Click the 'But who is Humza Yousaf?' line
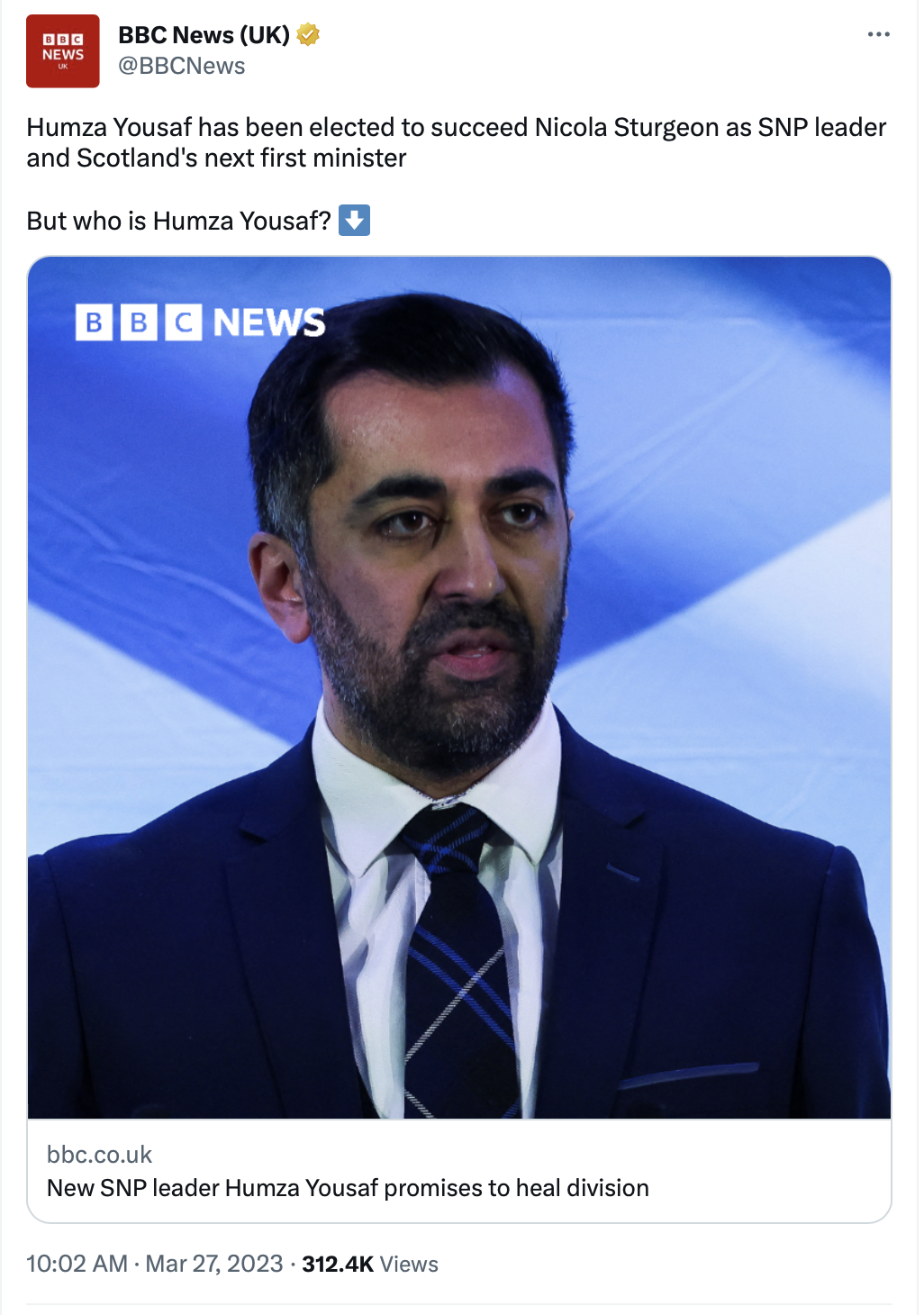Viewport: 924px width, 1315px height. click(179, 221)
